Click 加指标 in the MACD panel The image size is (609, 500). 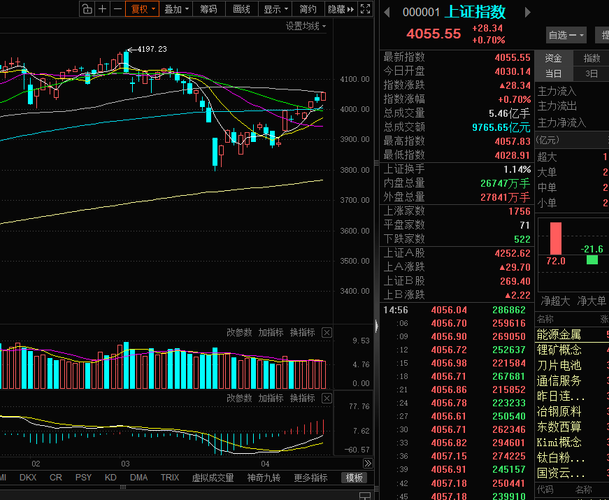pos(271,398)
